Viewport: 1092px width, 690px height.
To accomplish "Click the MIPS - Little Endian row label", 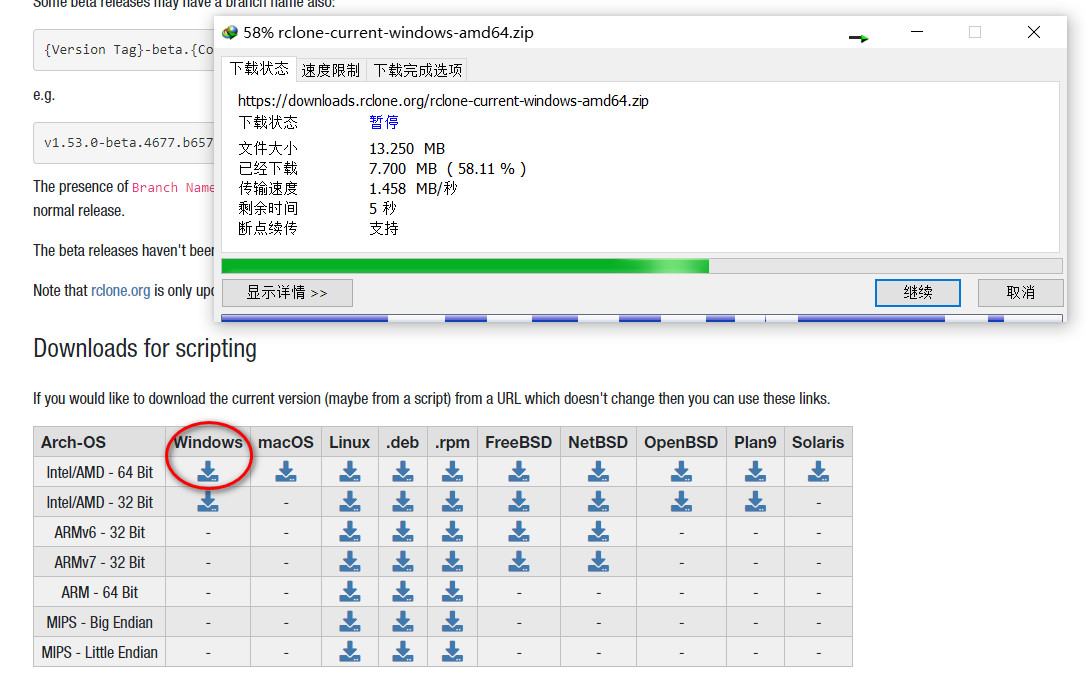I will 99,652.
